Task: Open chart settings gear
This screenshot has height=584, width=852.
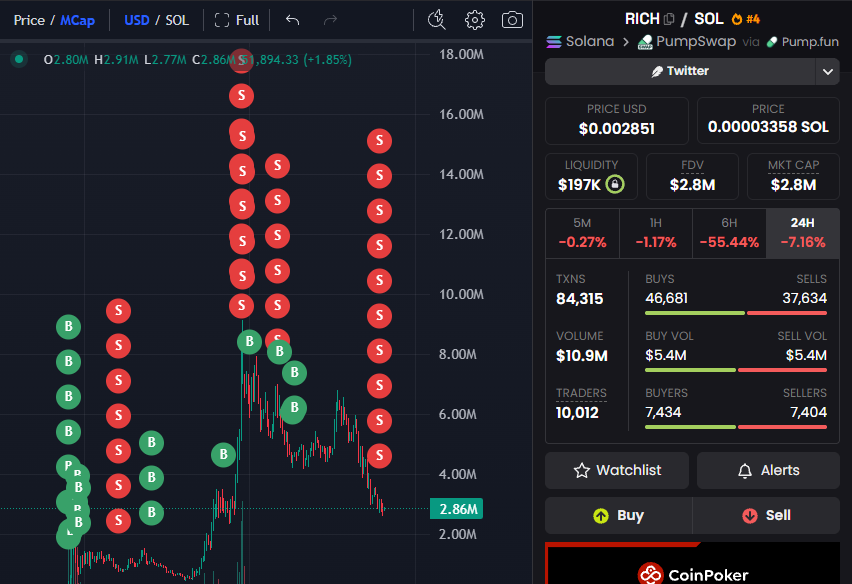Action: pyautogui.click(x=474, y=20)
